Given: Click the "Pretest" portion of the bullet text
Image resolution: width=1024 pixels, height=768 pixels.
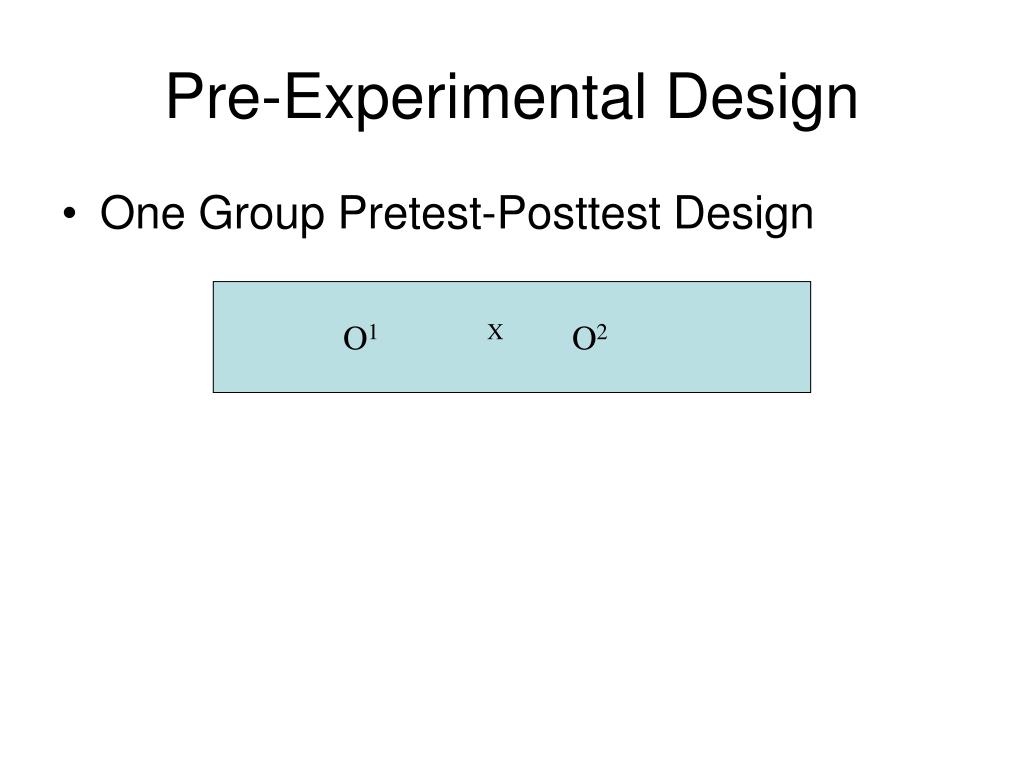Looking at the screenshot, I should [410, 213].
